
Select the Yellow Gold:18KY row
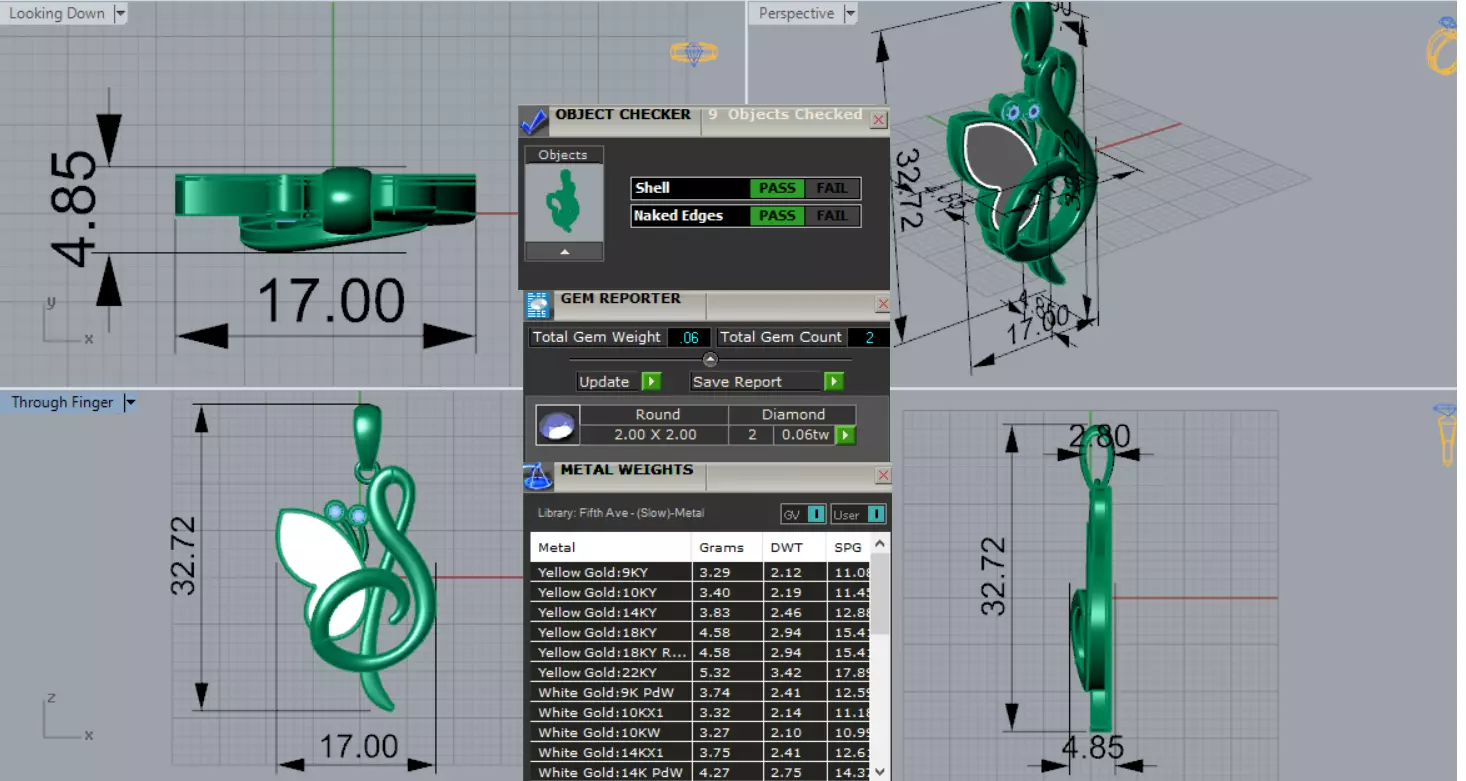pyautogui.click(x=698, y=632)
